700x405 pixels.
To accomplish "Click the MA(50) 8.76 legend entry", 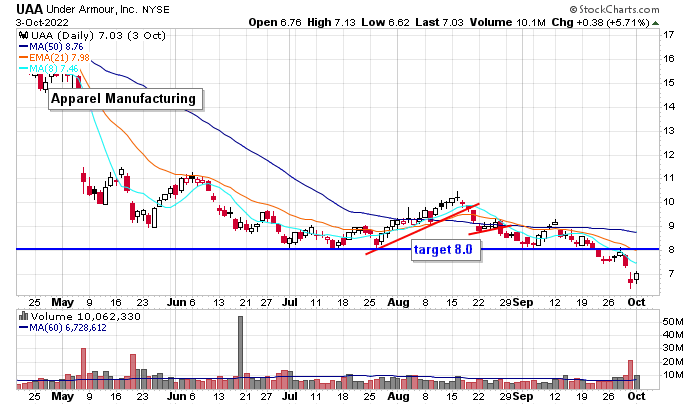I will pos(51,46).
